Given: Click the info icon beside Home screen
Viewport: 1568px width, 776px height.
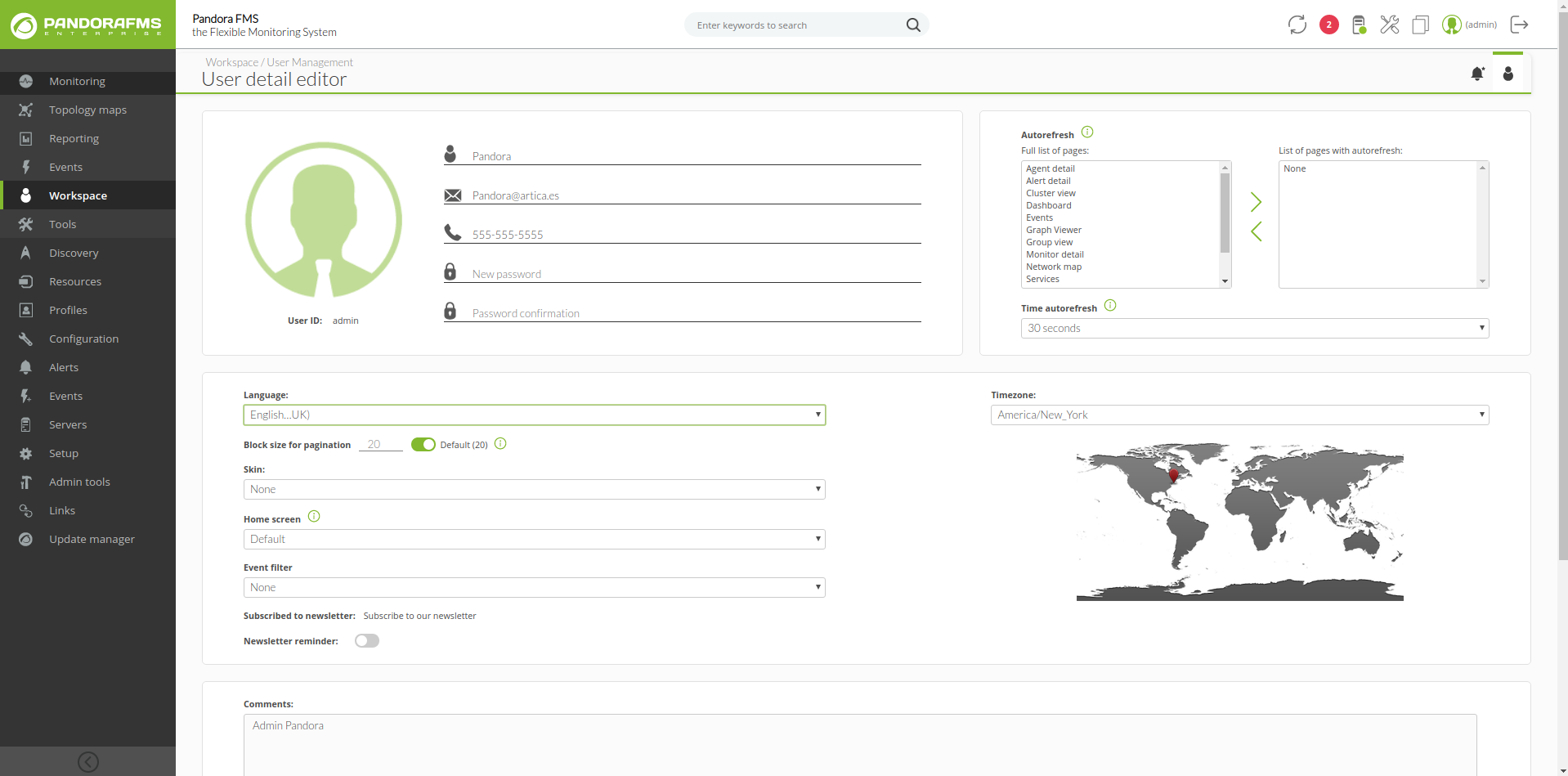Looking at the screenshot, I should 314,516.
